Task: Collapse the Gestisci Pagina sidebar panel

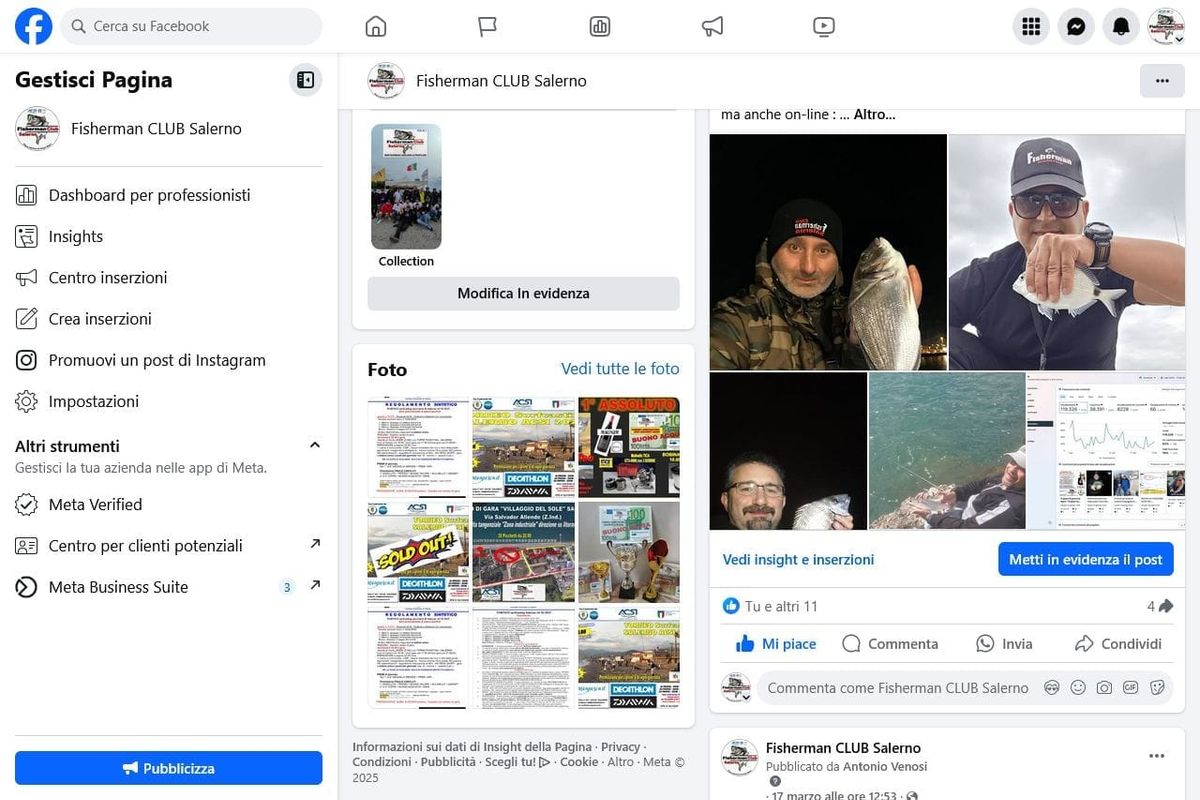Action: tap(305, 79)
